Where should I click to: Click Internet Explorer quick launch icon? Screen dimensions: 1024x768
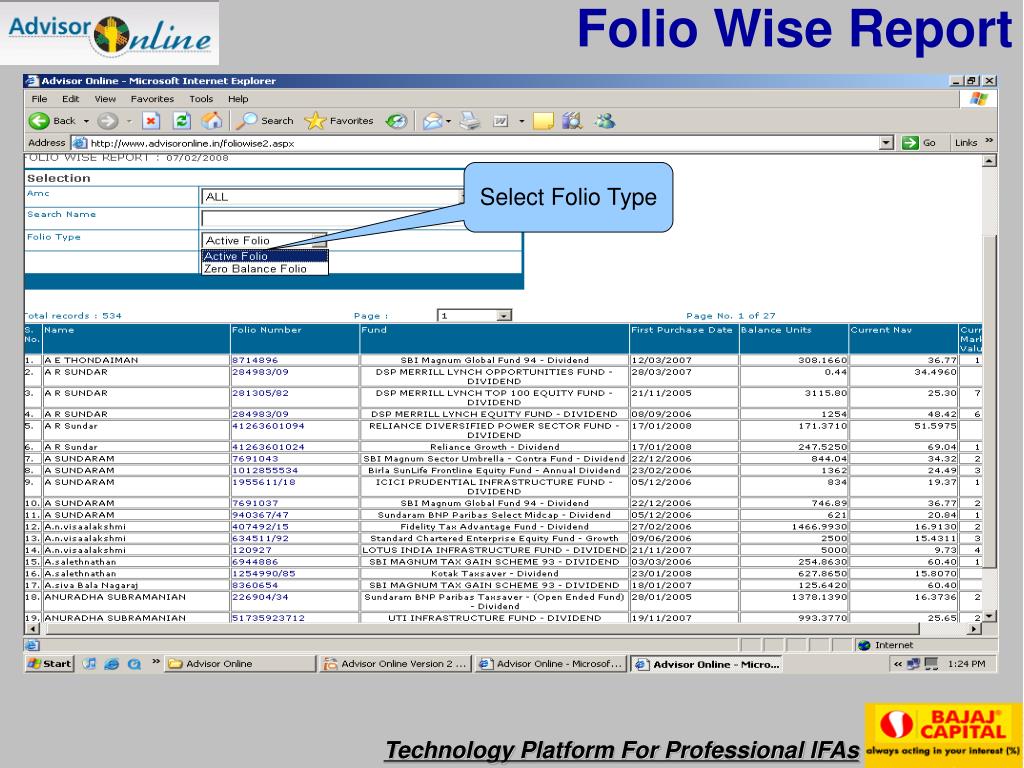click(112, 664)
